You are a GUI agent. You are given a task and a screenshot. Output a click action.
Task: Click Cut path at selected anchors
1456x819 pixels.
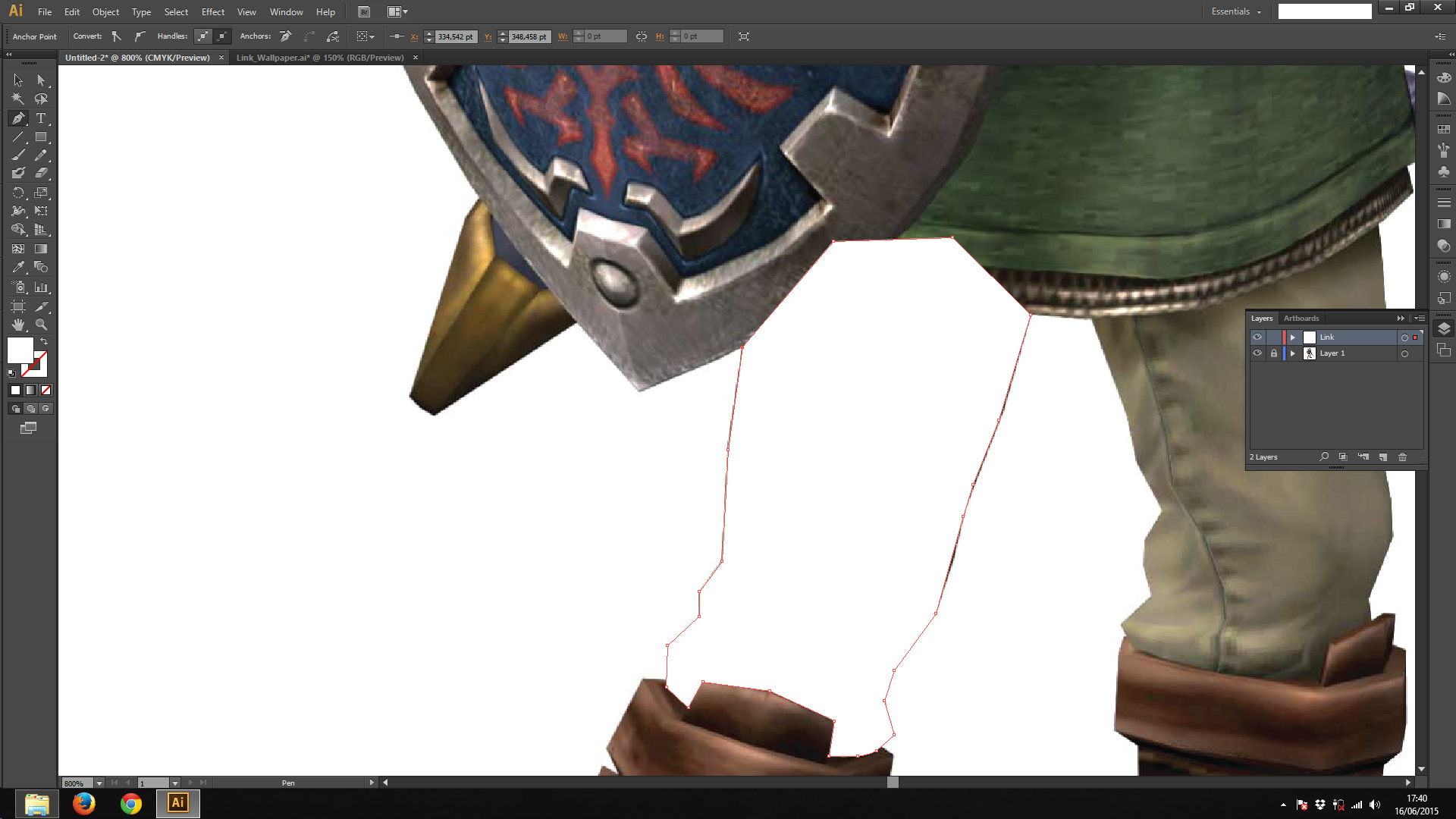pyautogui.click(x=333, y=36)
